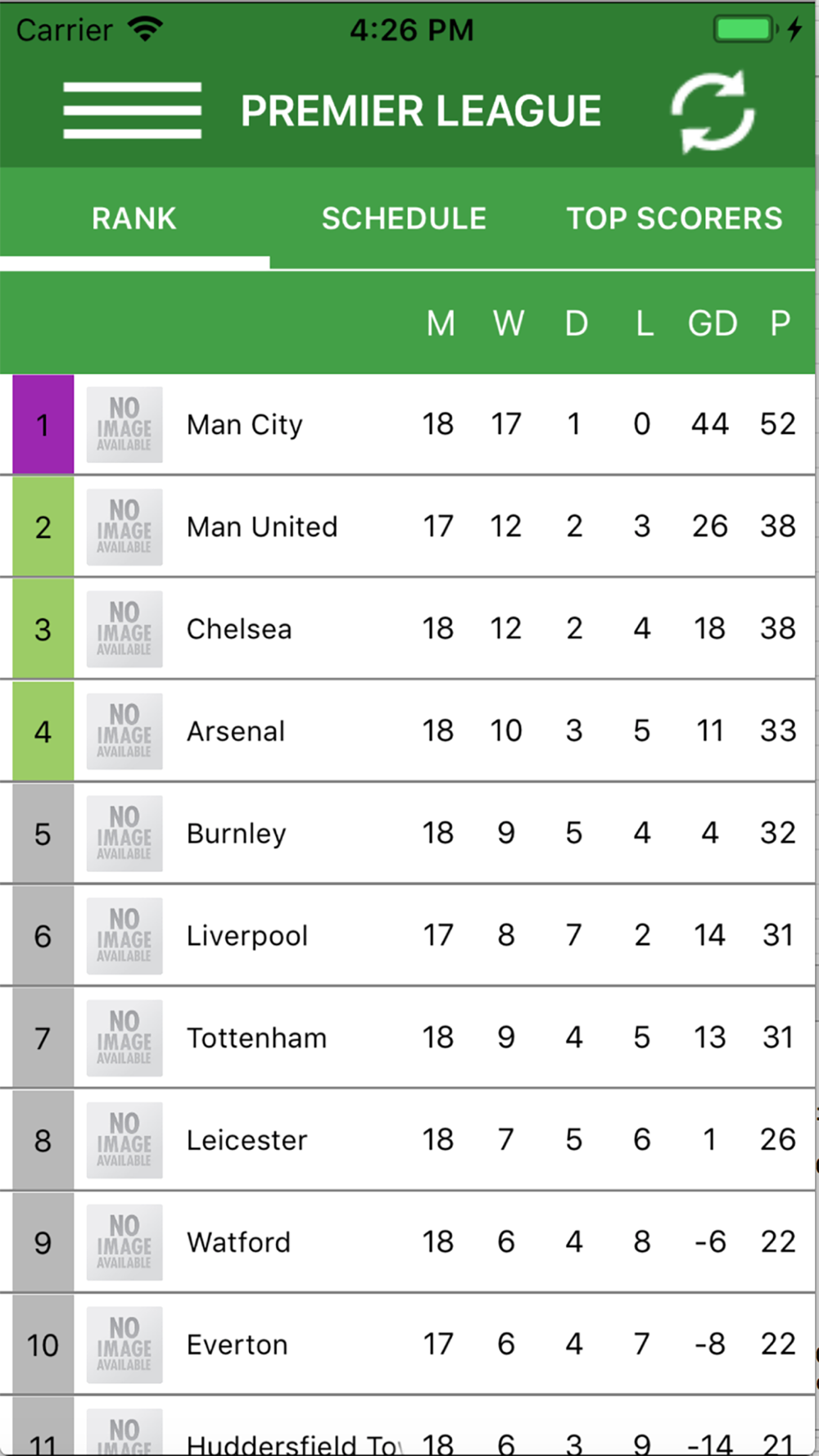This screenshot has width=819, height=1456.
Task: Tap the Leicester team name
Action: (247, 1140)
